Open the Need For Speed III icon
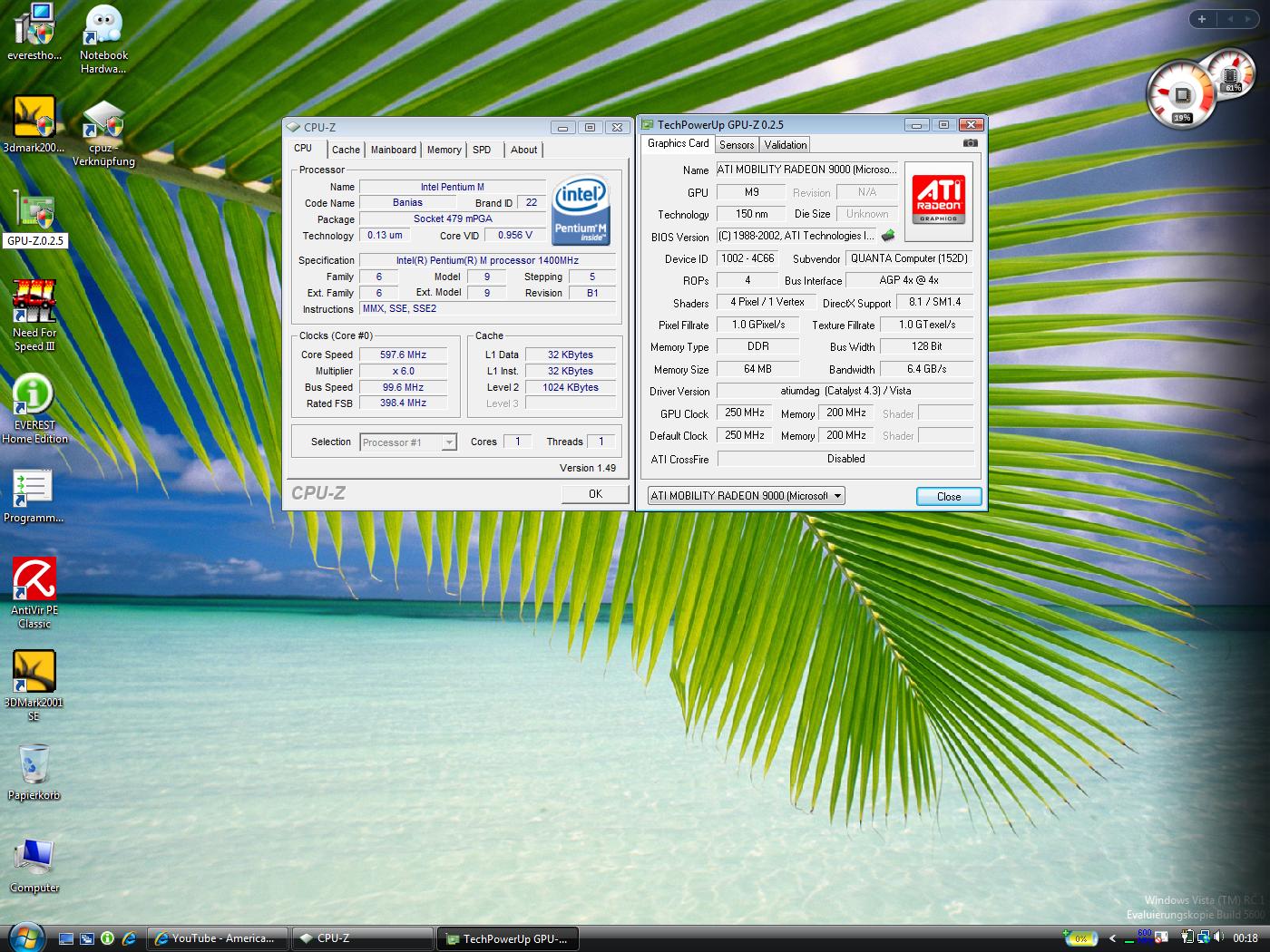This screenshot has width=1270, height=952. coord(34,302)
